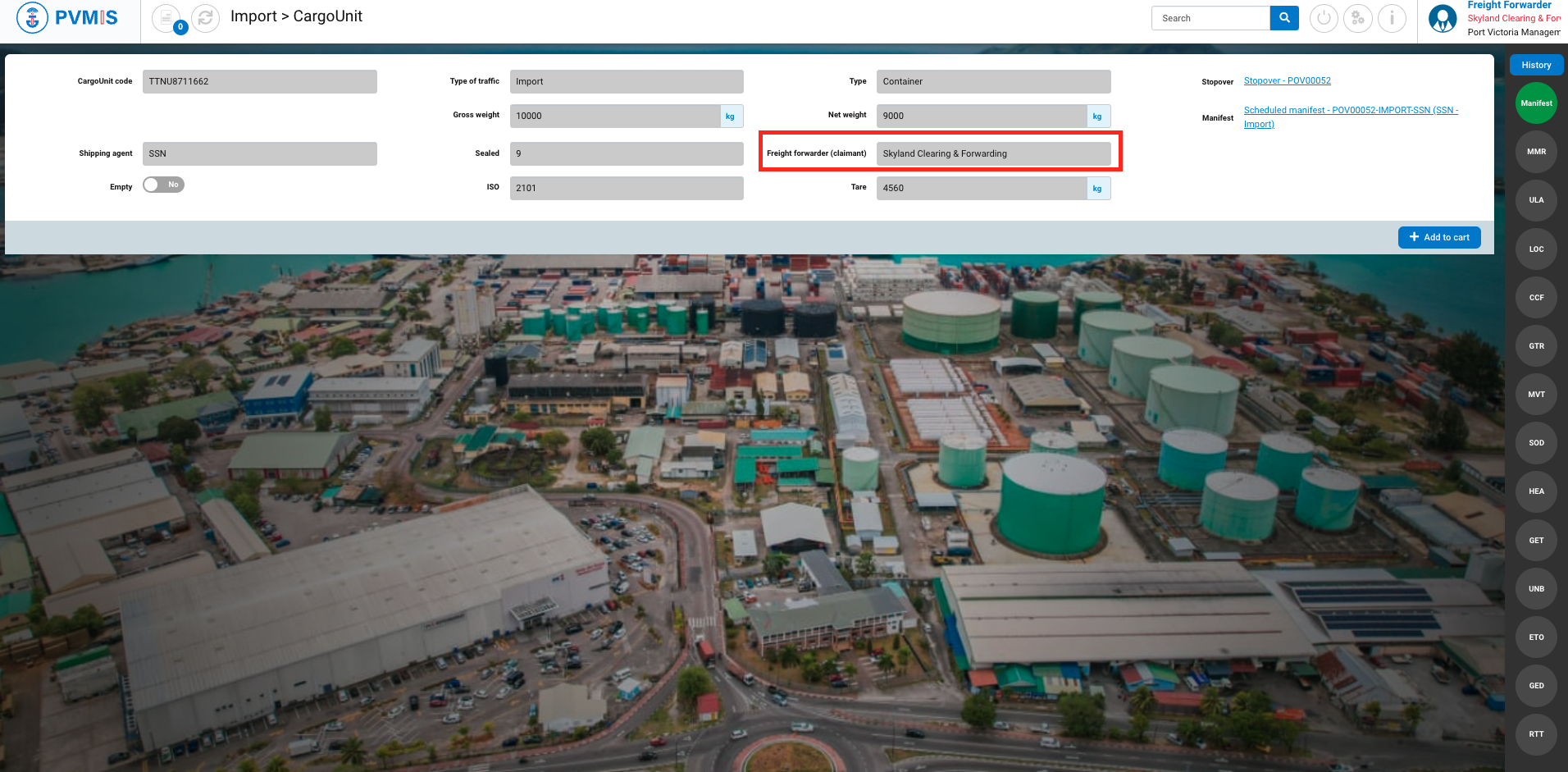Click the refresh icon in the header
The width and height of the screenshot is (1568, 772).
[x=205, y=18]
